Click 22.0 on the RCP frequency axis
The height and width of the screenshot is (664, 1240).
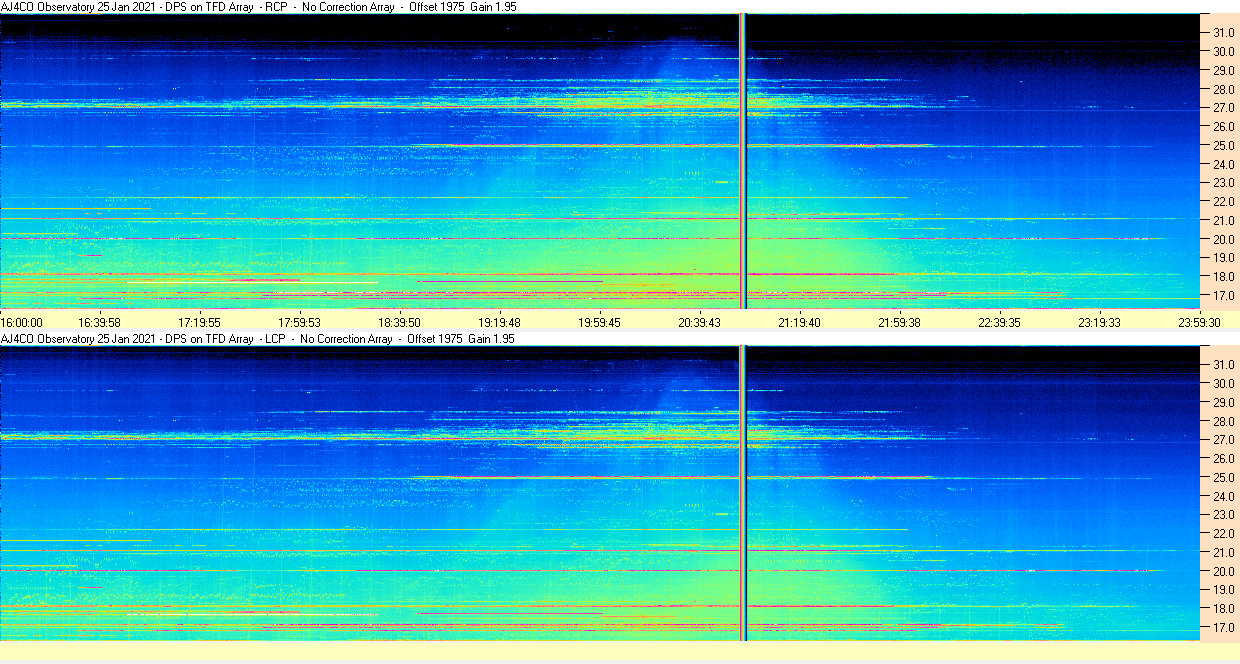pos(1224,202)
